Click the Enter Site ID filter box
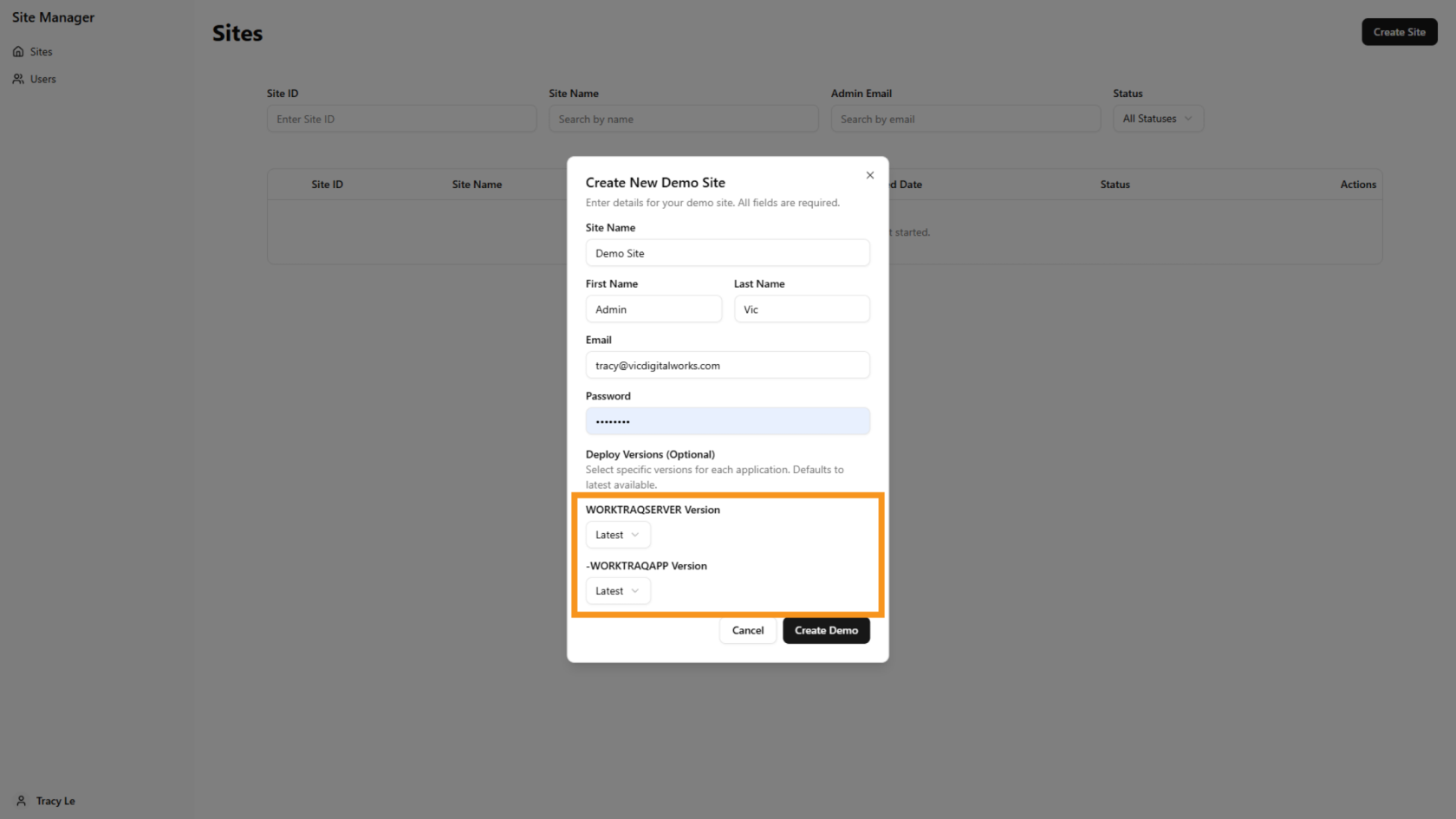This screenshot has width=1456, height=819. [x=401, y=119]
